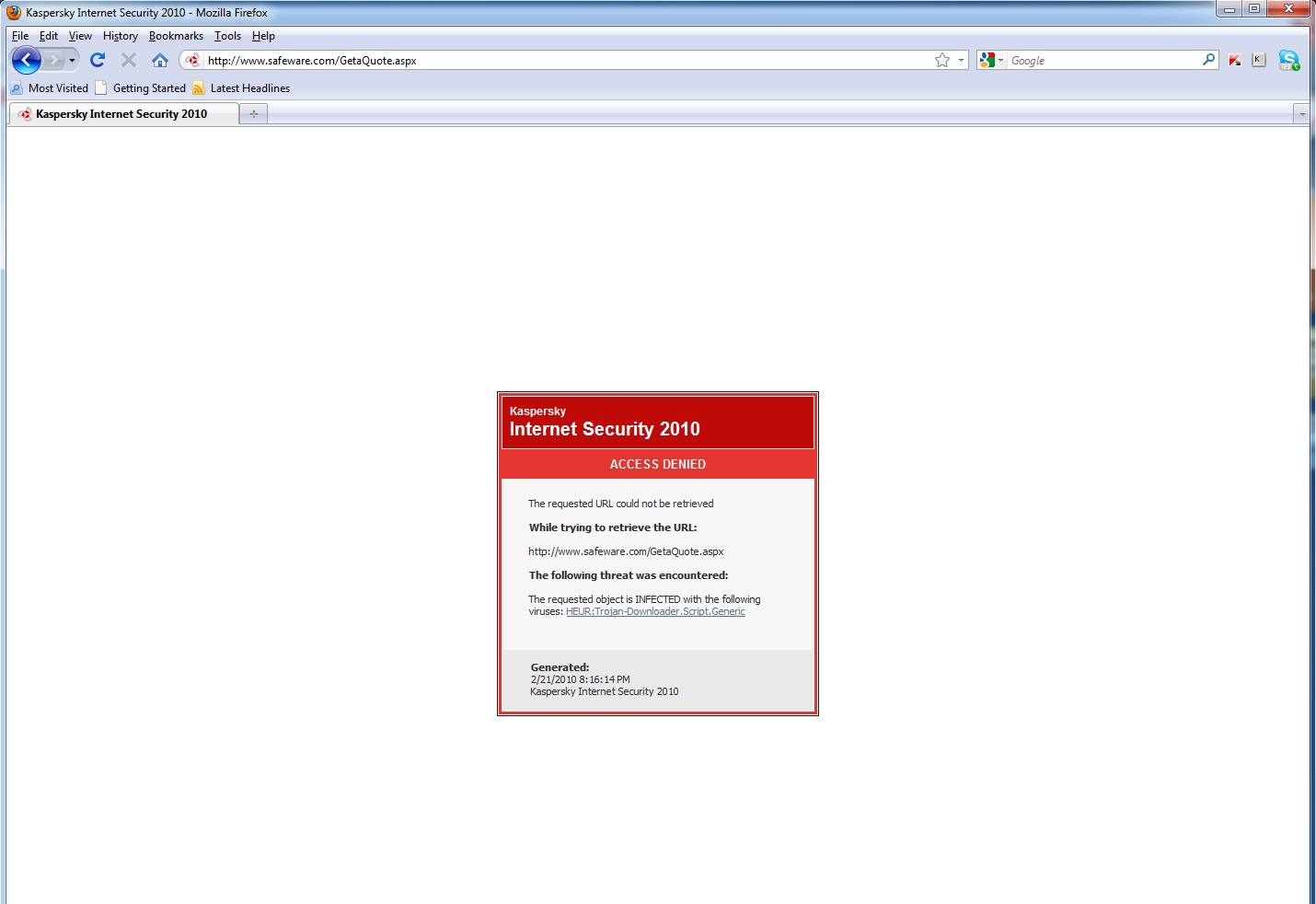The width and height of the screenshot is (1316, 904).
Task: Open the Getting Started bookmark
Action: (141, 88)
